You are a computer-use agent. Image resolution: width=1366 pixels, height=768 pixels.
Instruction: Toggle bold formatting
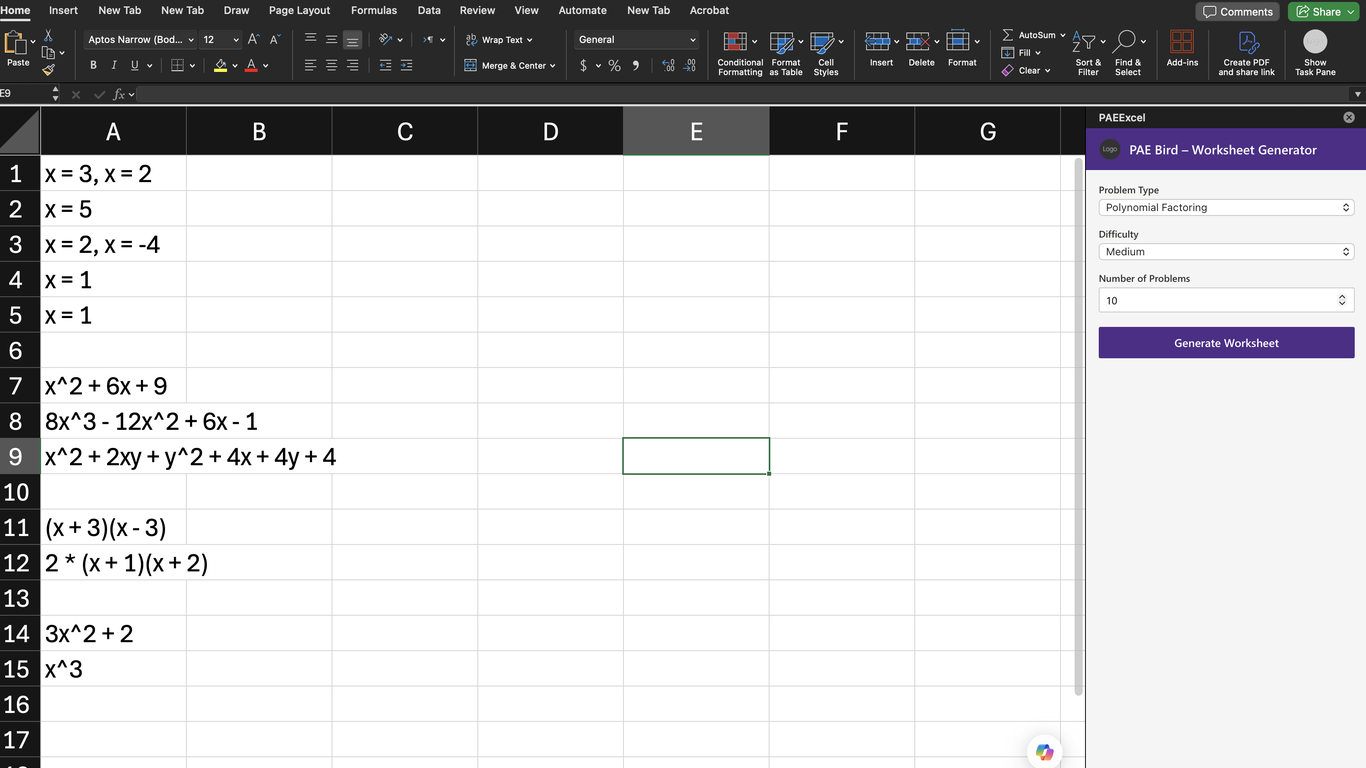click(x=93, y=65)
